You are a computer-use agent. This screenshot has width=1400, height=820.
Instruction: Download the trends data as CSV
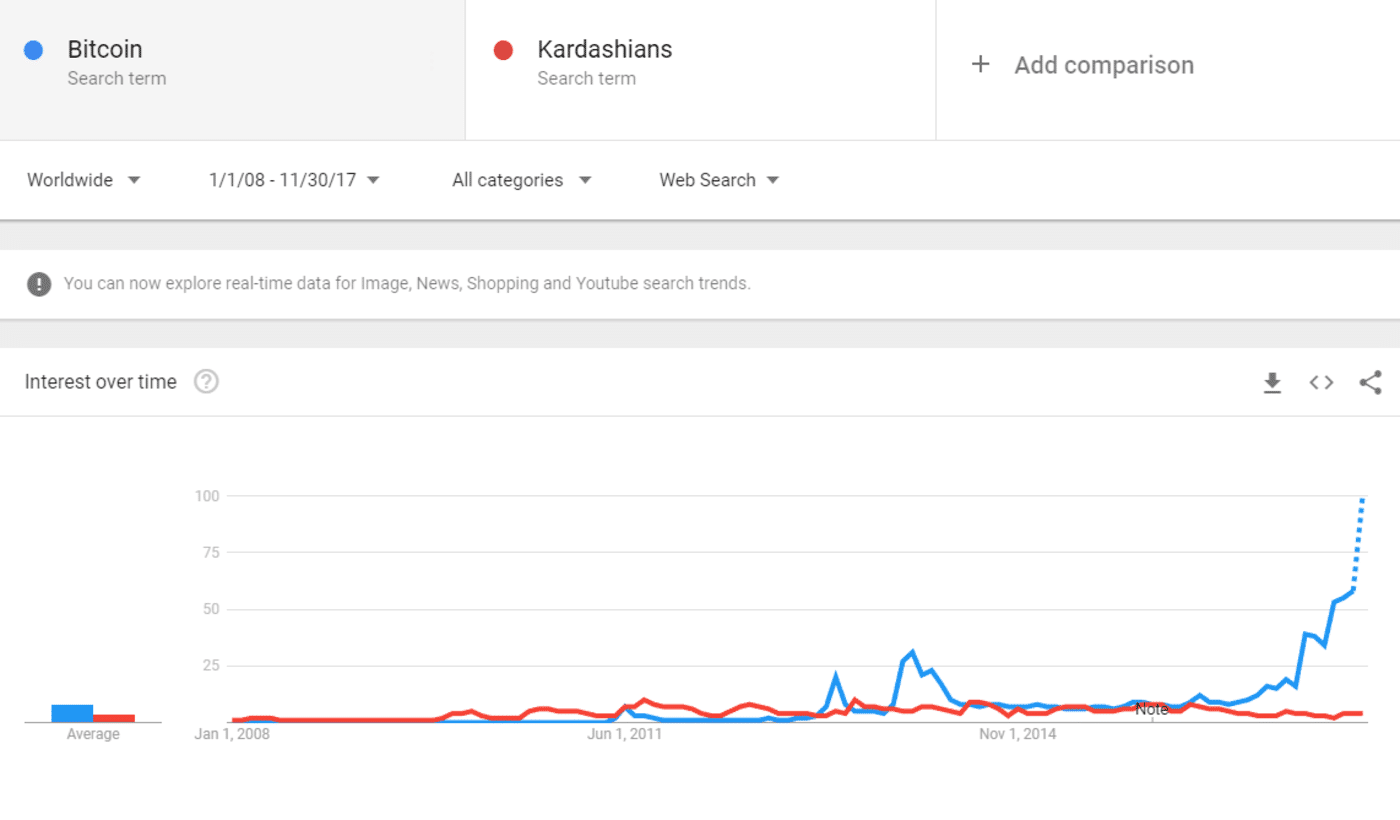[1272, 382]
